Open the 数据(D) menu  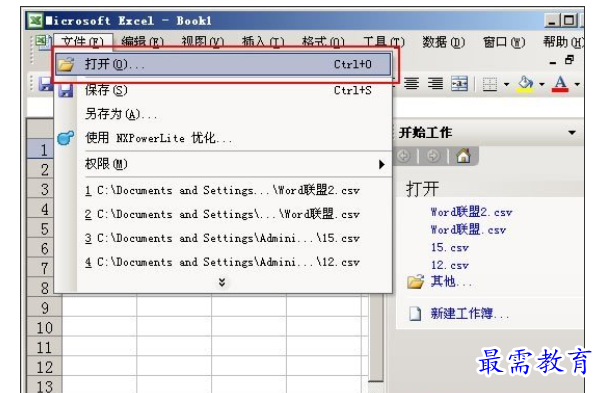(443, 42)
